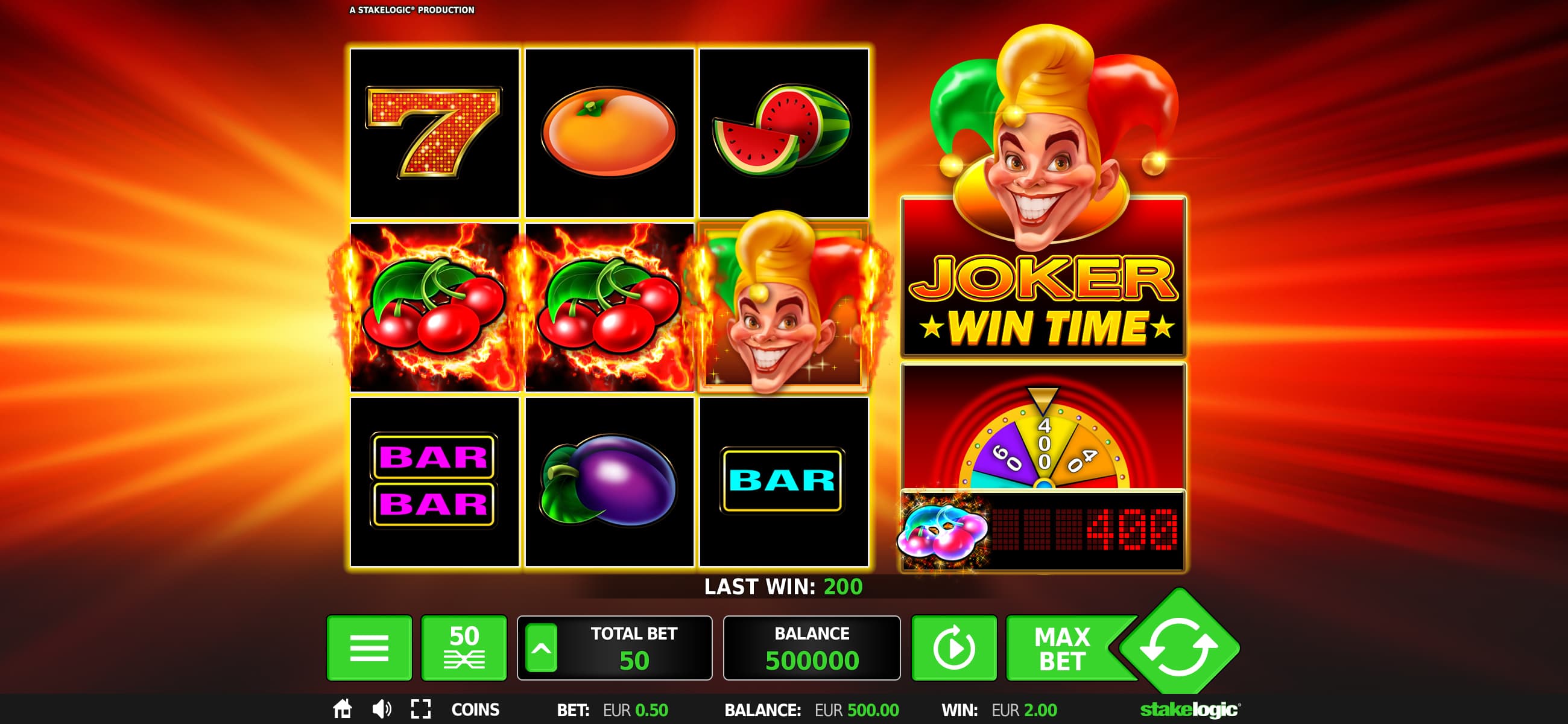Click the 50 paylines button
1568x724 pixels.
tap(464, 647)
